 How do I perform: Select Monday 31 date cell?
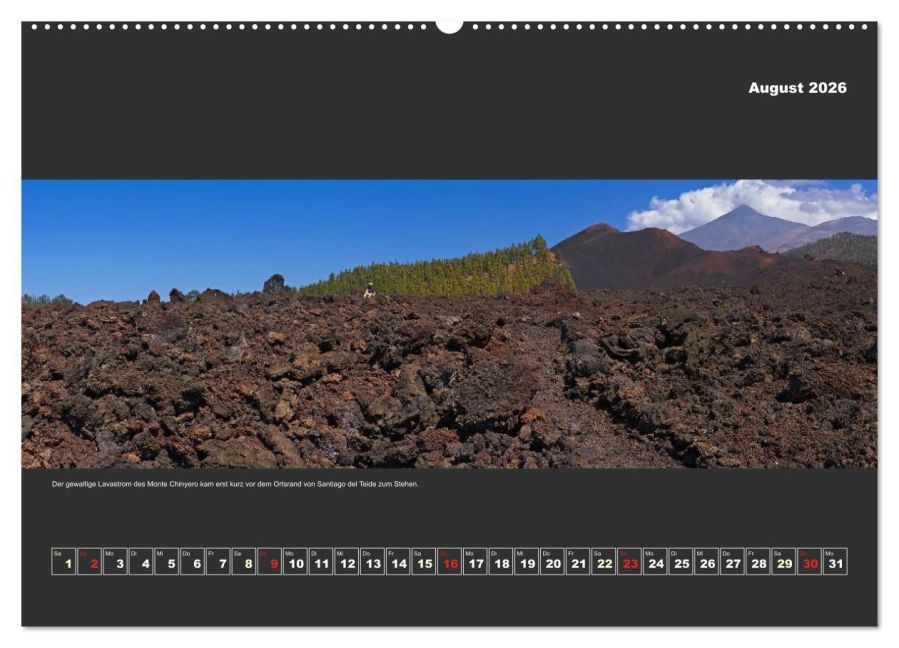[835, 561]
